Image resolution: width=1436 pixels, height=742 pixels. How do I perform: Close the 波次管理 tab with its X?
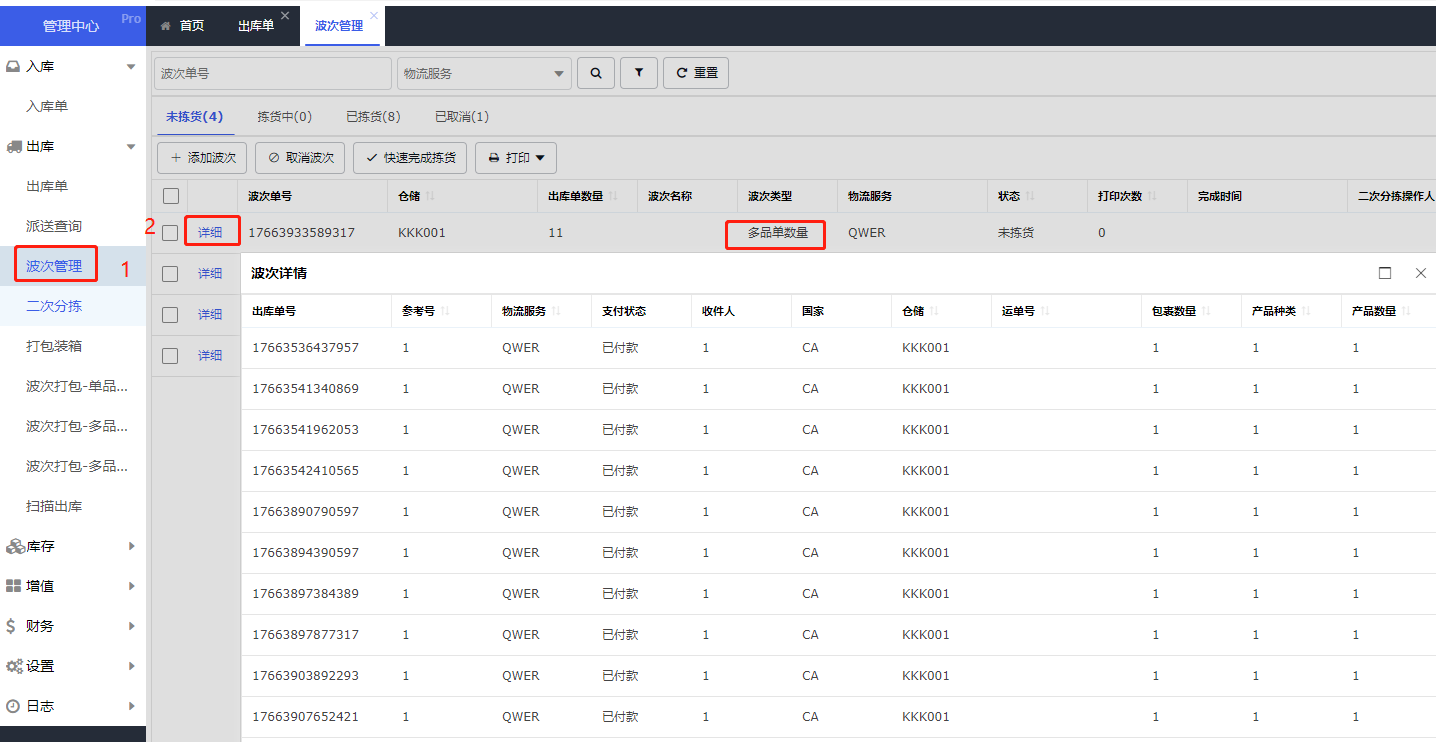click(x=374, y=16)
